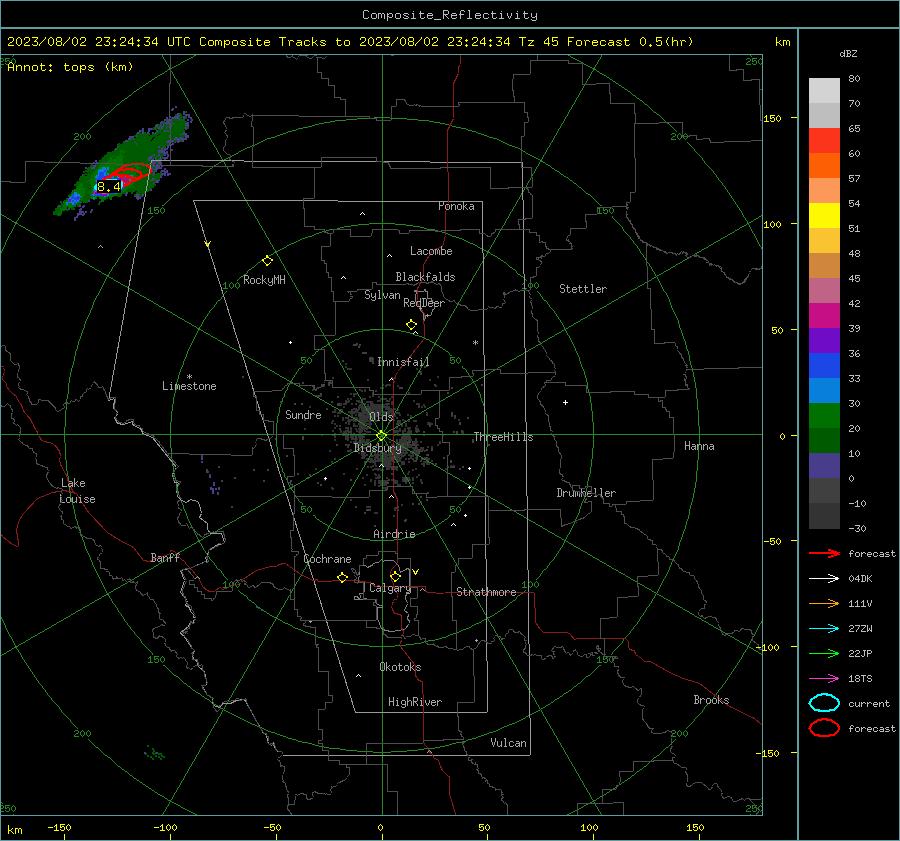
Task: Click the red forecast arrow in legend
Action: tap(824, 553)
